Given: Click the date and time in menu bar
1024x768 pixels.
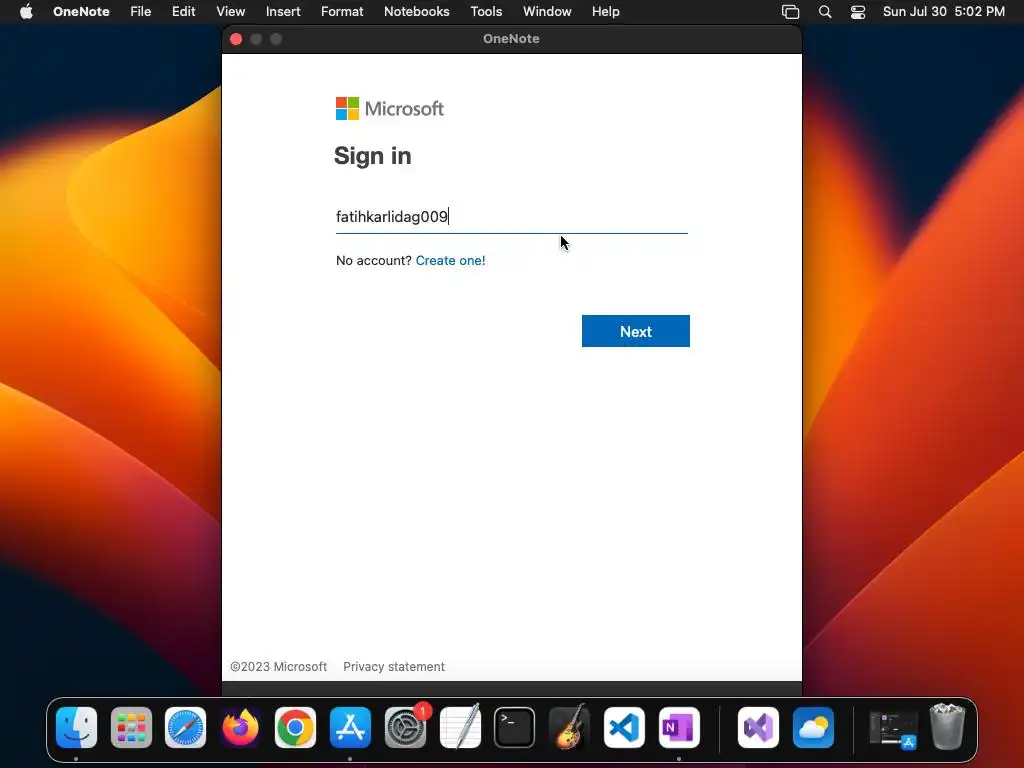Looking at the screenshot, I should click(x=944, y=11).
